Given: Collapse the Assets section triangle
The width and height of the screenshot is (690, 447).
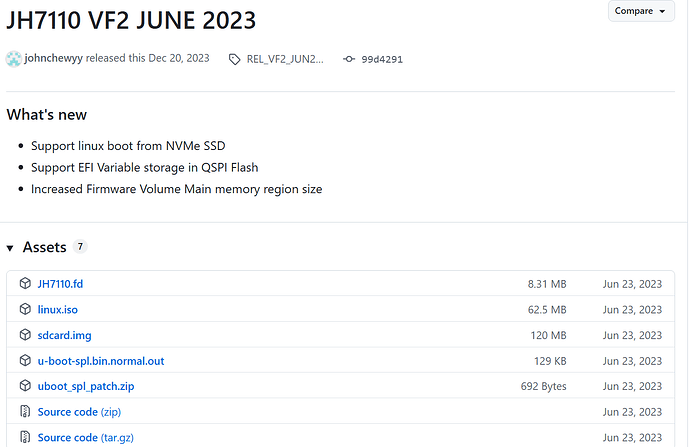Looking at the screenshot, I should (10, 248).
